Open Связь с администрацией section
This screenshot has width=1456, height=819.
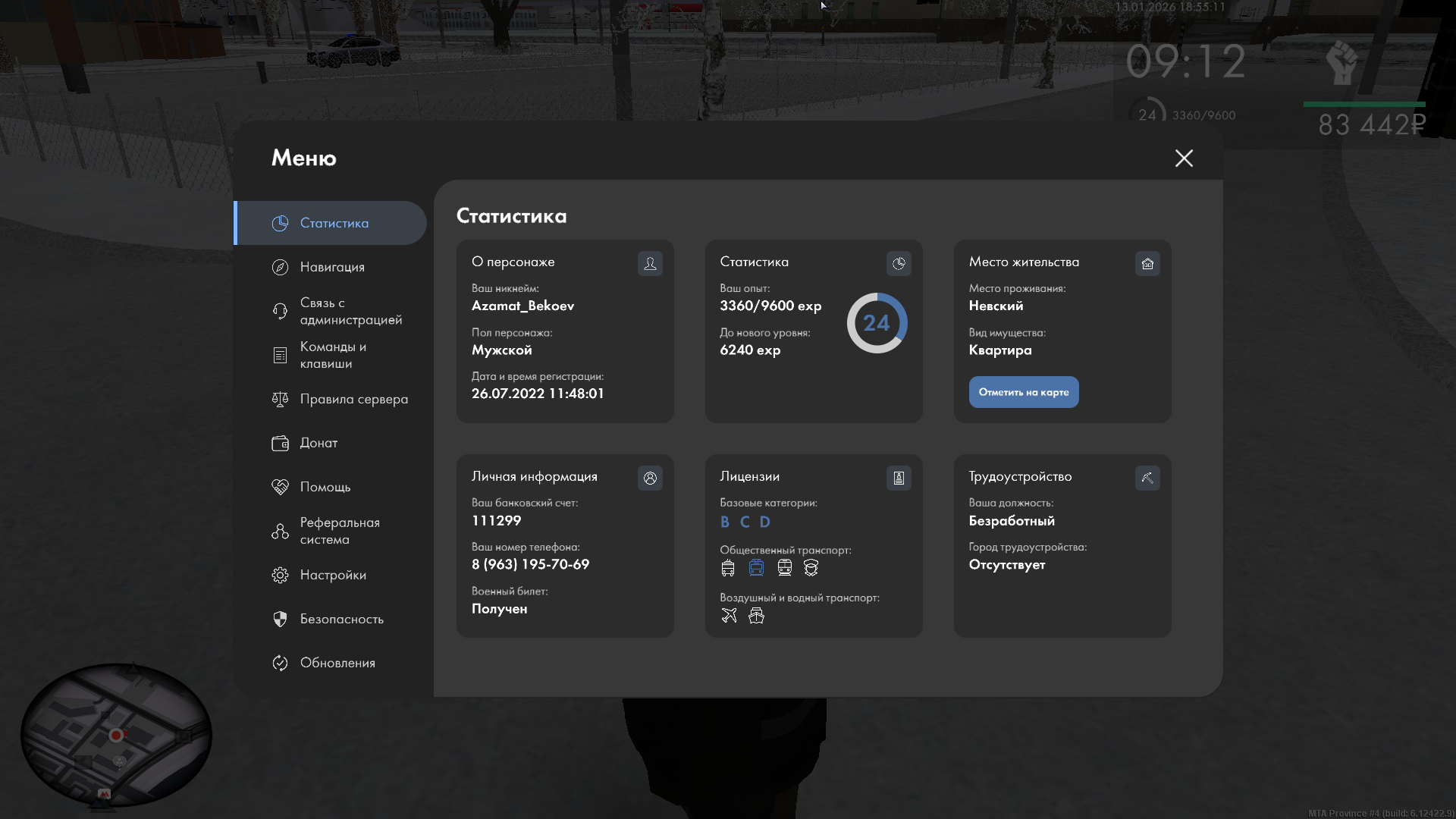pos(350,311)
